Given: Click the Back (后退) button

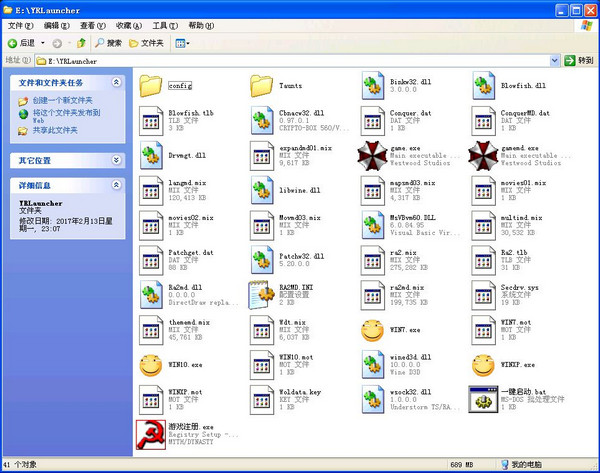Looking at the screenshot, I should (22, 43).
